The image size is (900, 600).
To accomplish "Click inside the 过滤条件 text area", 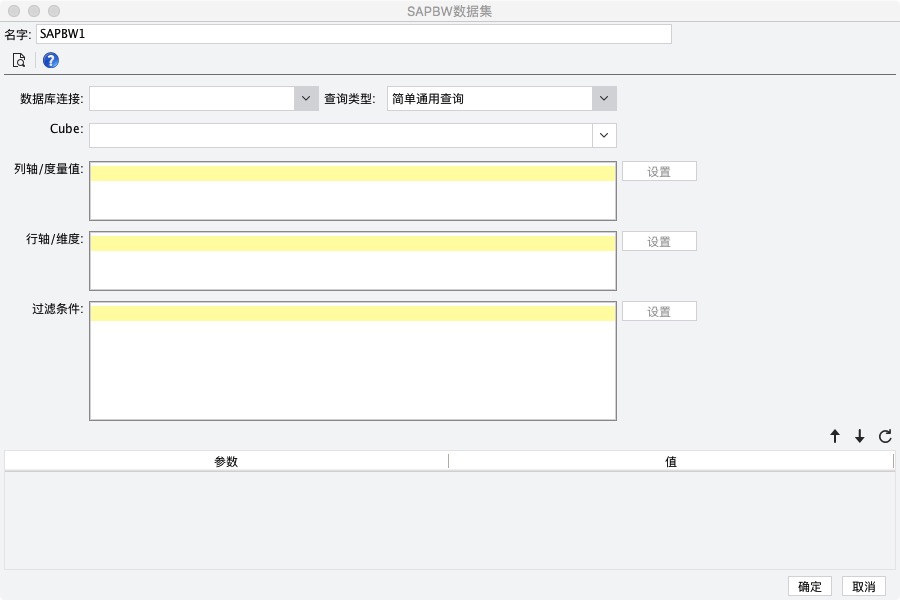I will [x=353, y=361].
